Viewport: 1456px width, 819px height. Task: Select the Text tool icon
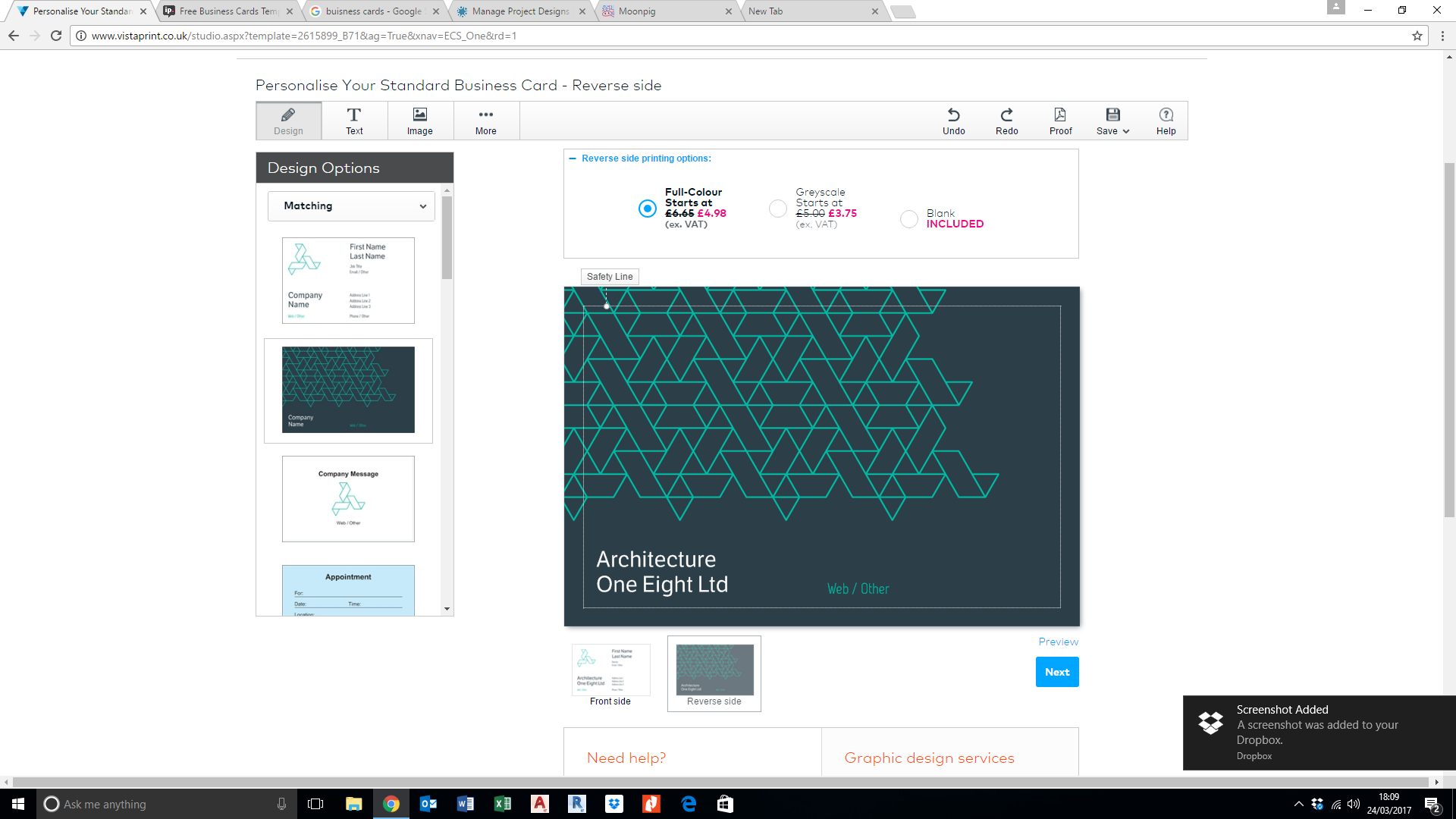(354, 115)
